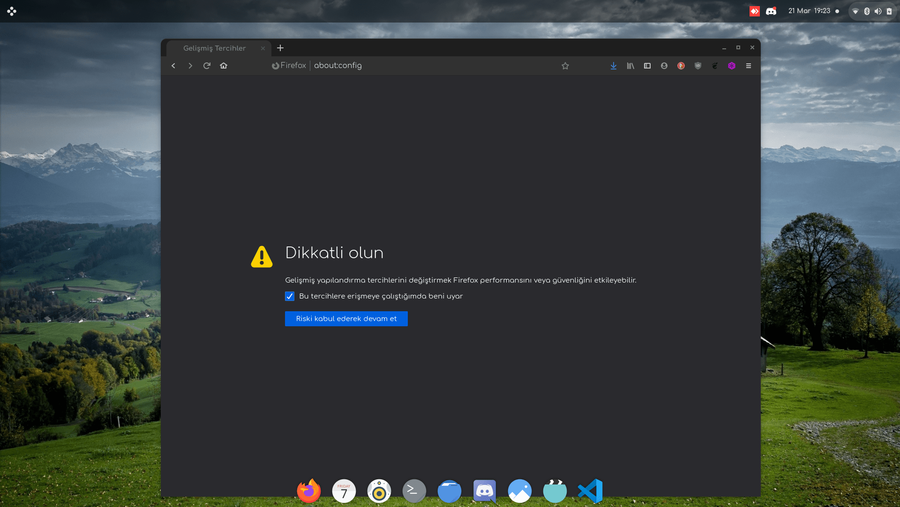Launch Visual Studio Code from the dock
The height and width of the screenshot is (507, 900).
pos(590,491)
